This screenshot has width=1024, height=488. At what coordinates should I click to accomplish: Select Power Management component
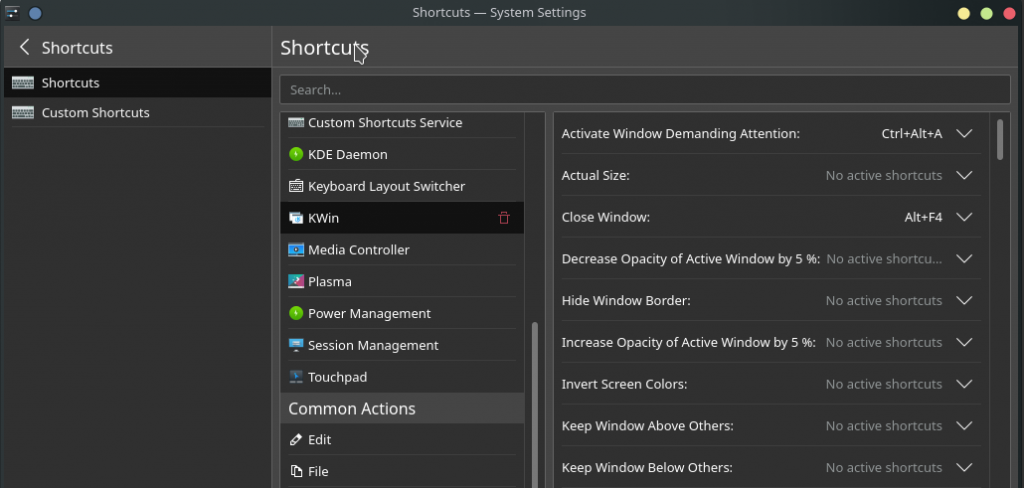pos(402,314)
